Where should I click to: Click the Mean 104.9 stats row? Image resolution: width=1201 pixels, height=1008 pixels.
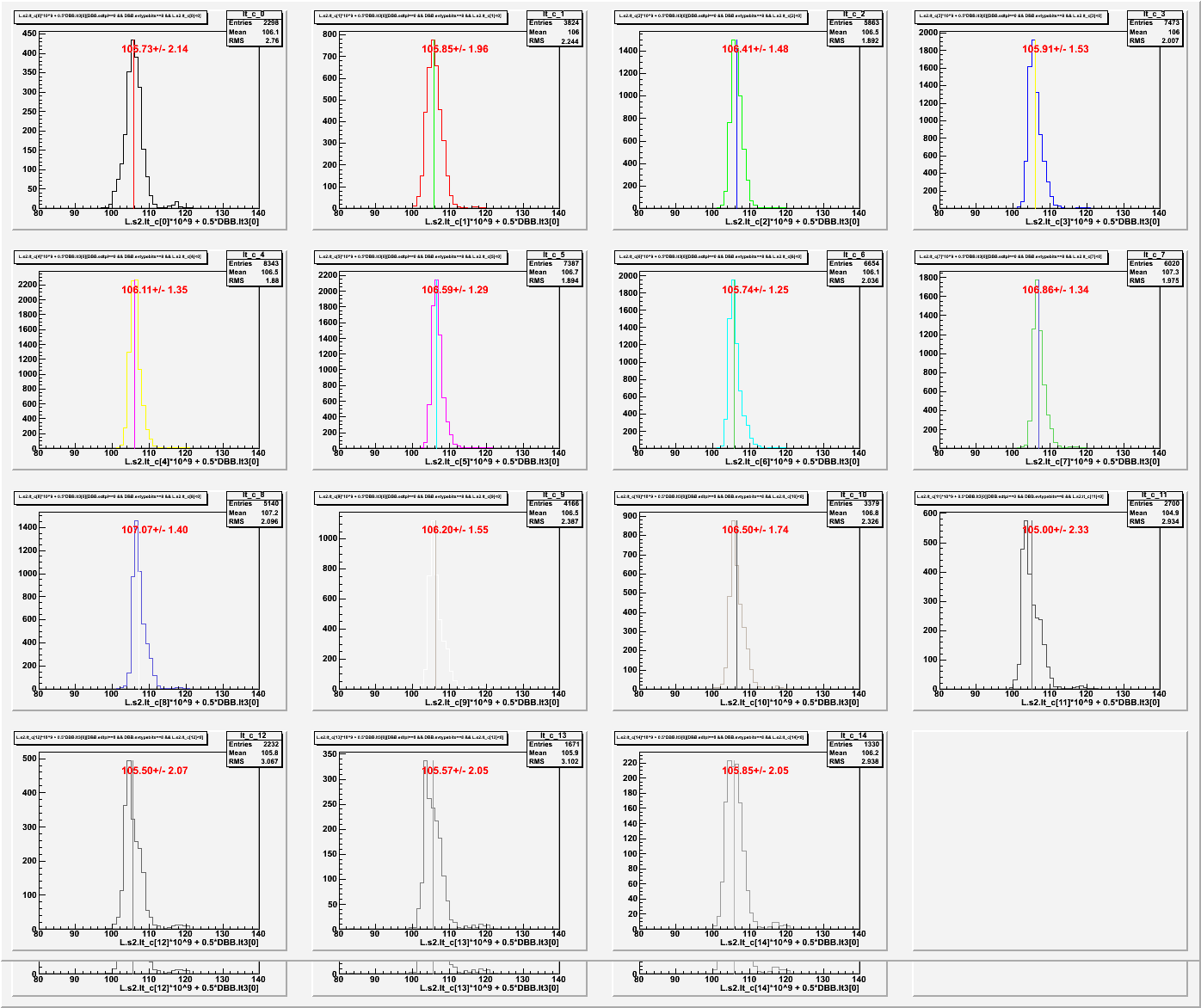[1155, 513]
